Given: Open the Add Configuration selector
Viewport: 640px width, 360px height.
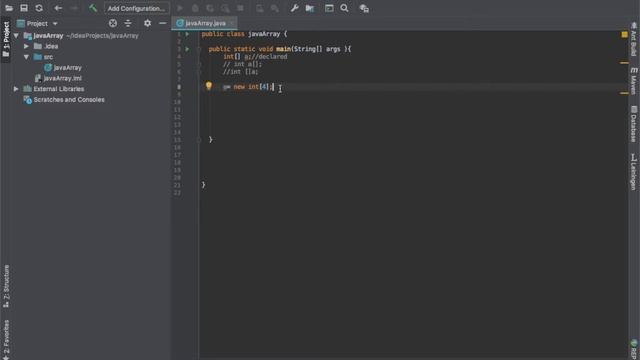Looking at the screenshot, I should pyautogui.click(x=136, y=9).
